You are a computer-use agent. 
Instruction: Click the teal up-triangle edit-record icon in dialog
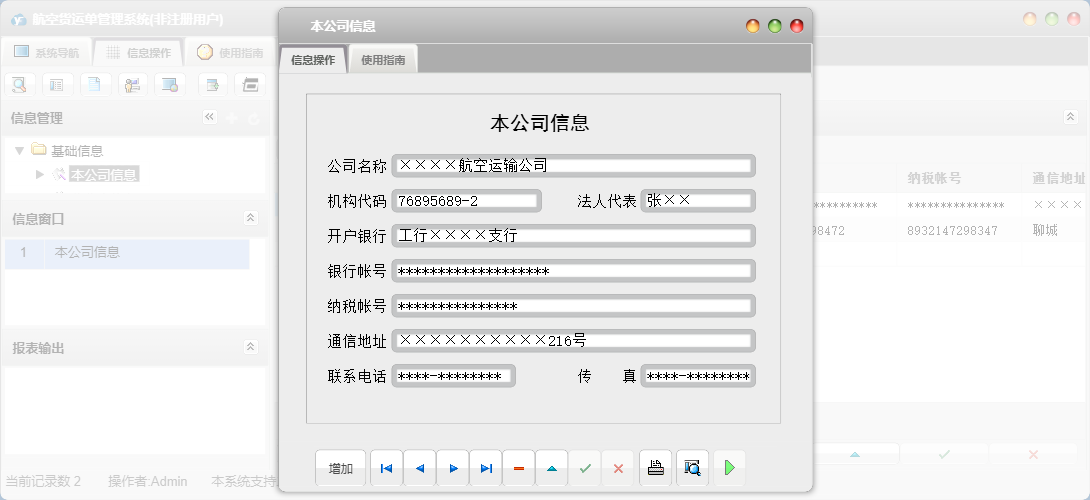[552, 469]
